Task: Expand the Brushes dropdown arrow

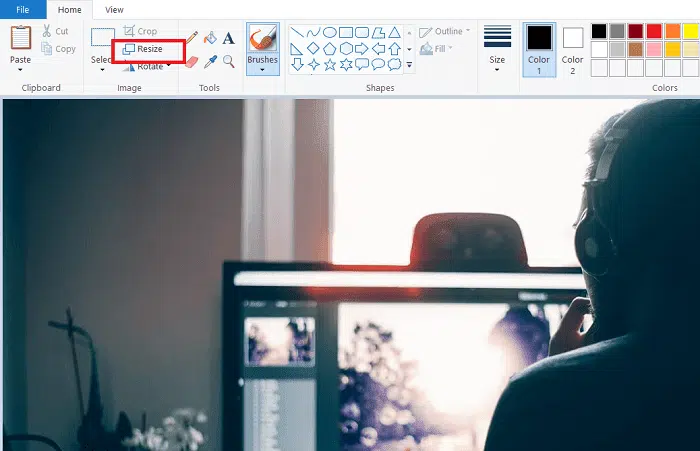Action: (x=262, y=70)
